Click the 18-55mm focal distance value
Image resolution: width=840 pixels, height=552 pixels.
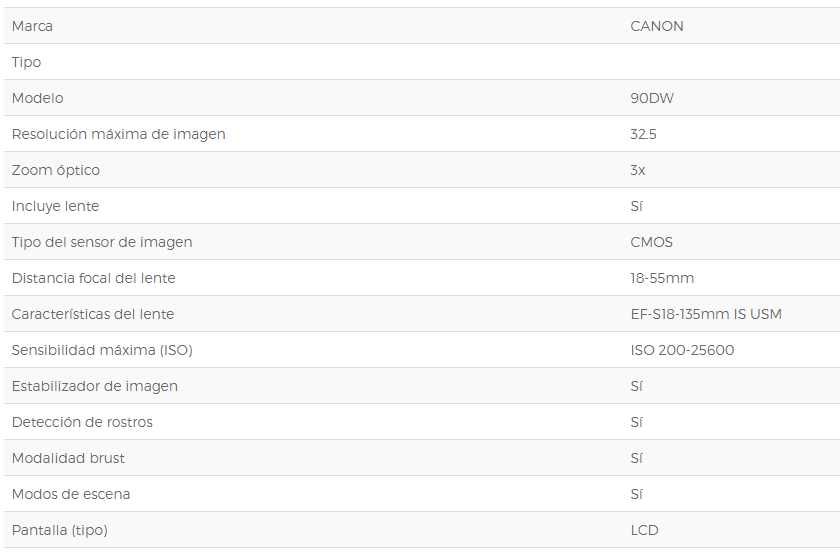click(x=662, y=278)
